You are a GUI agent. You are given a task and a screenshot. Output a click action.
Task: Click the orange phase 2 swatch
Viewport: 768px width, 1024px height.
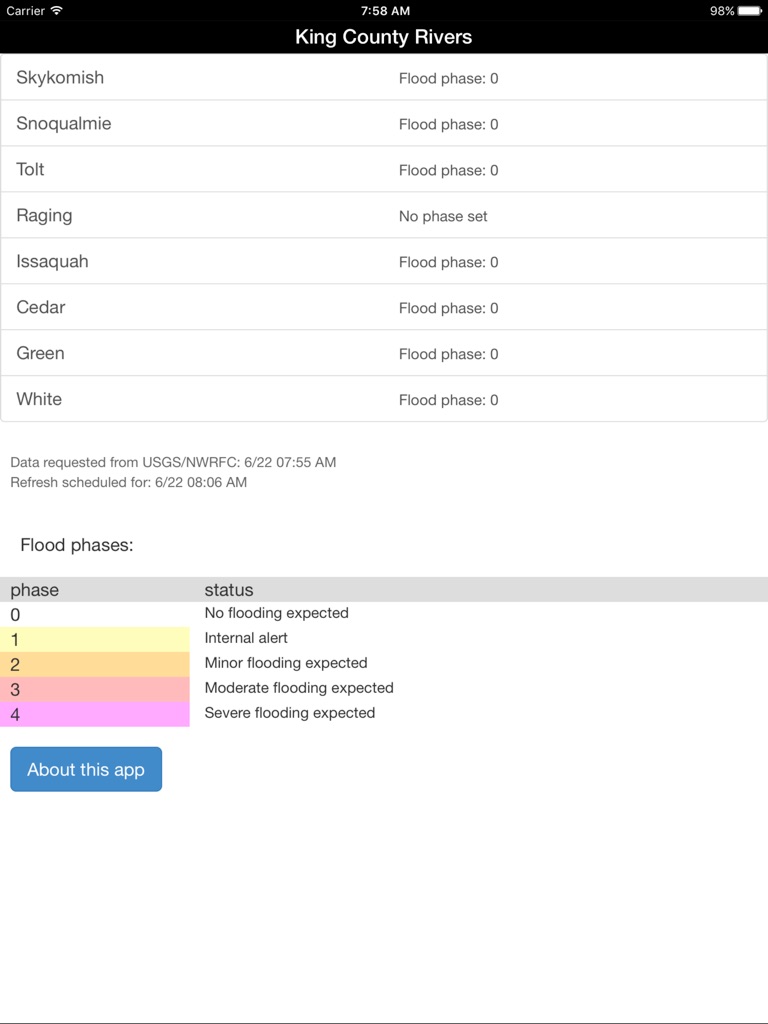[95, 664]
